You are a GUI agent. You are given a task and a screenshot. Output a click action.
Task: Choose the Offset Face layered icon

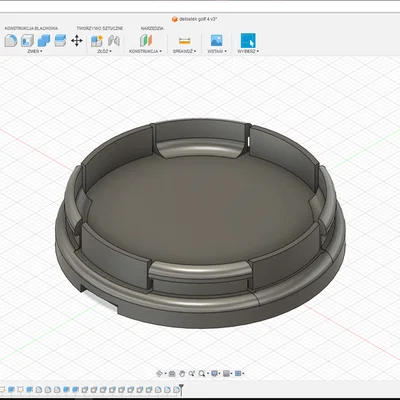click(x=60, y=41)
